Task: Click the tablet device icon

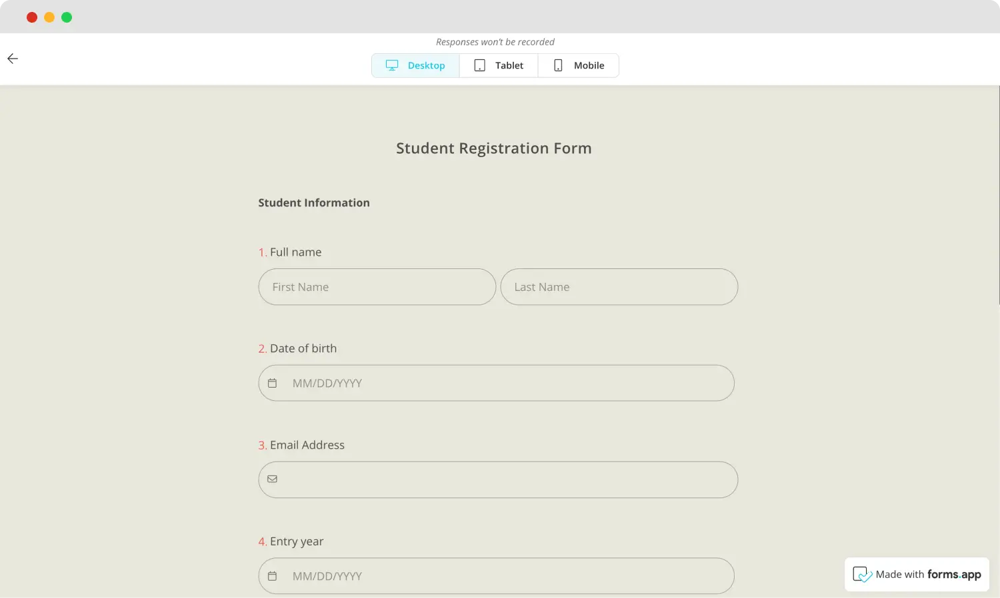Action: point(480,66)
